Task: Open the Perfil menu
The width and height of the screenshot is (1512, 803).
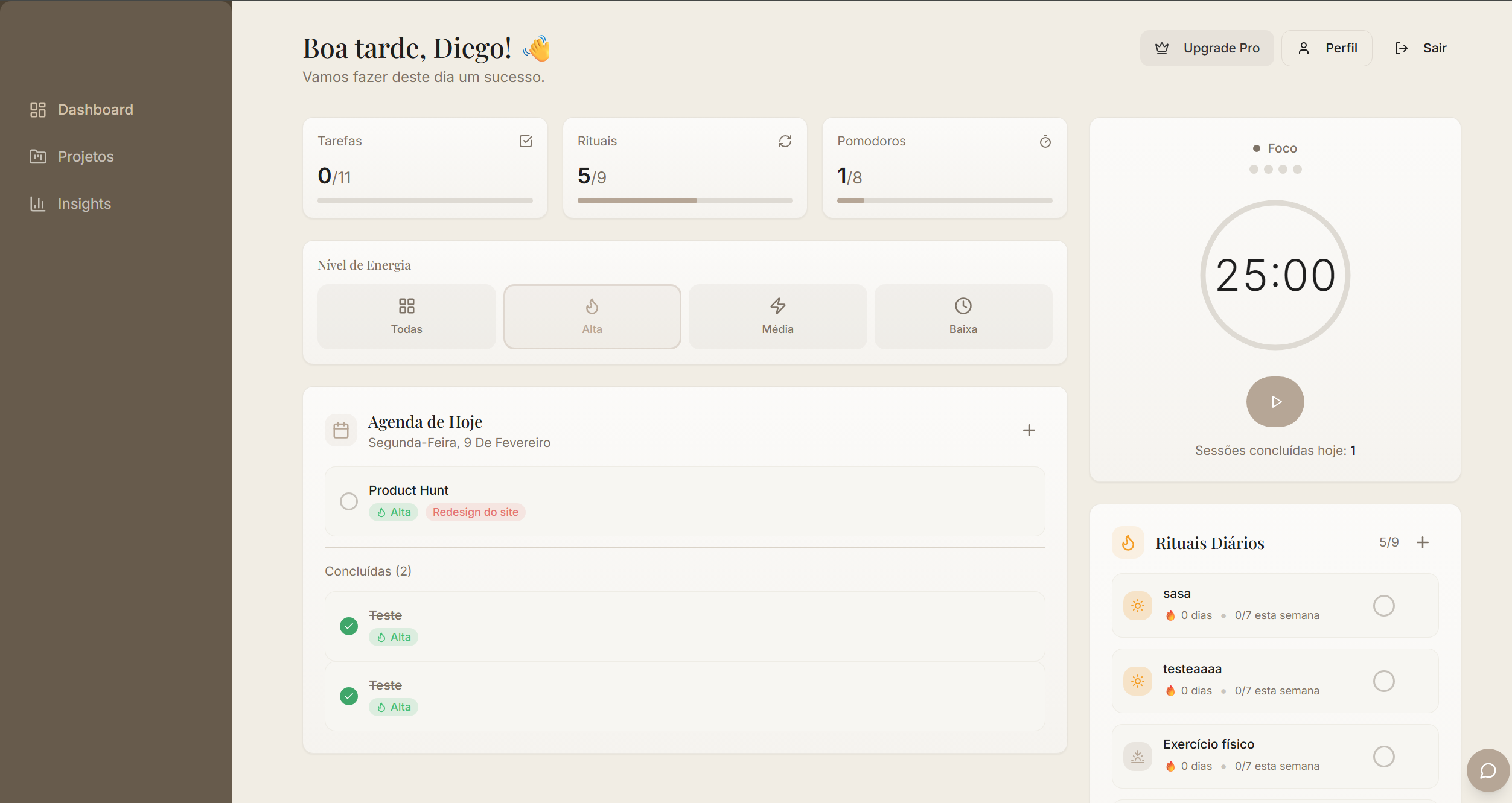Action: pyautogui.click(x=1326, y=48)
